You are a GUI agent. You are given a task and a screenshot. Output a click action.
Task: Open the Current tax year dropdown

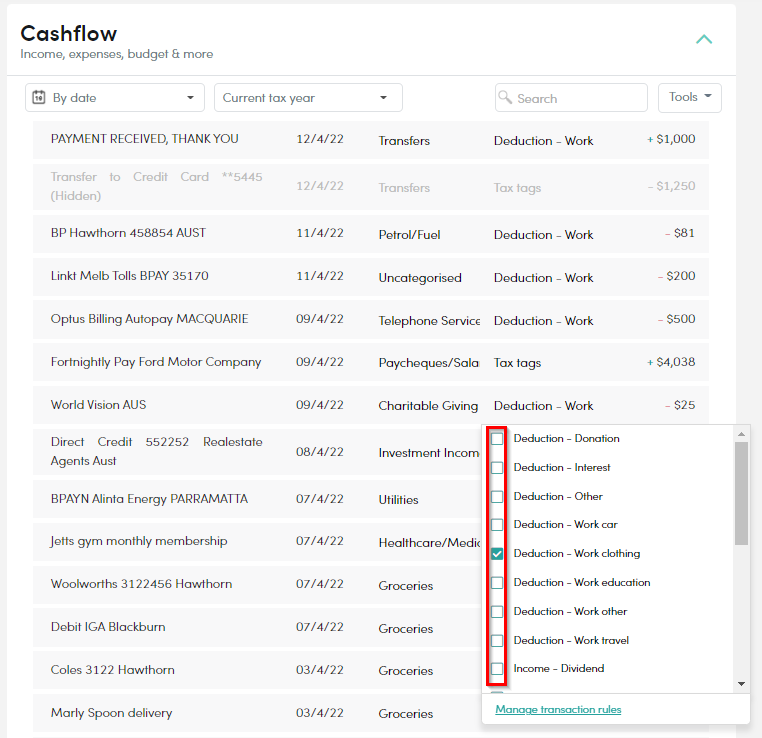tap(308, 98)
